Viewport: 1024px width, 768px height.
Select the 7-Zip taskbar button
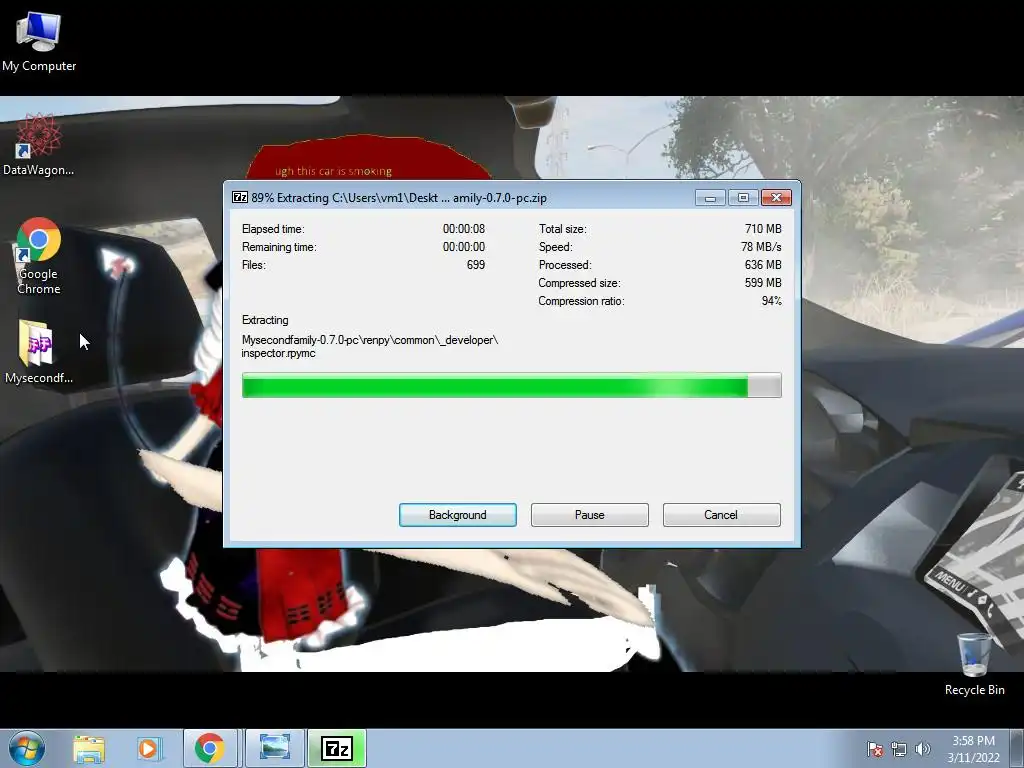click(337, 748)
